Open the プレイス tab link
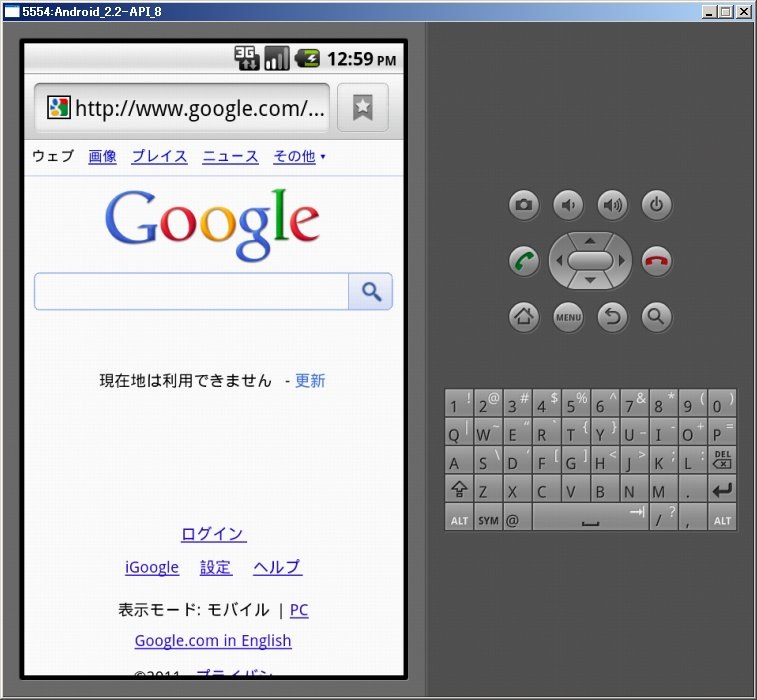The image size is (757, 700). coord(159,156)
